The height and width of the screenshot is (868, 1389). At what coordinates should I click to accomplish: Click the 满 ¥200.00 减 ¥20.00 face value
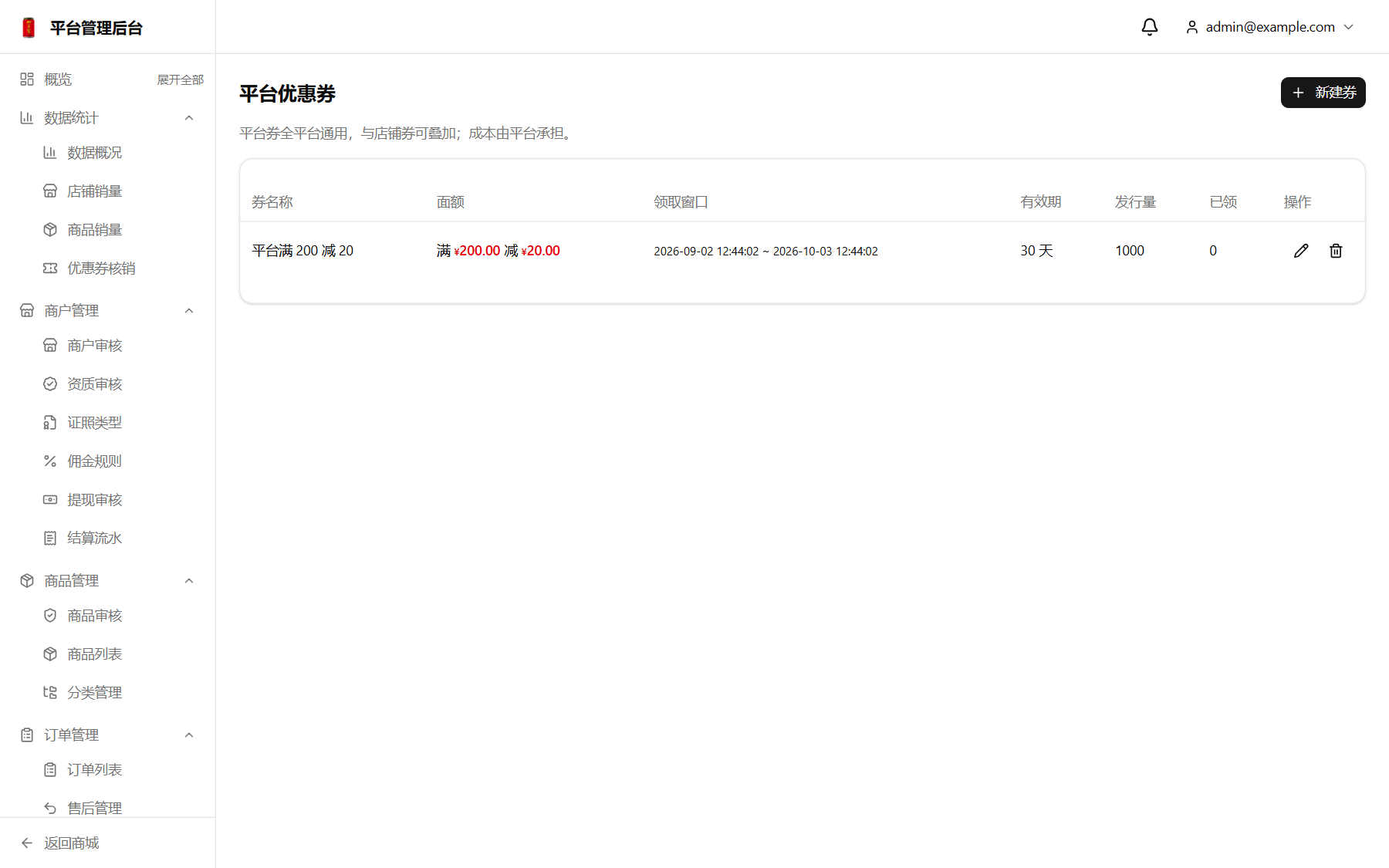pyautogui.click(x=498, y=251)
